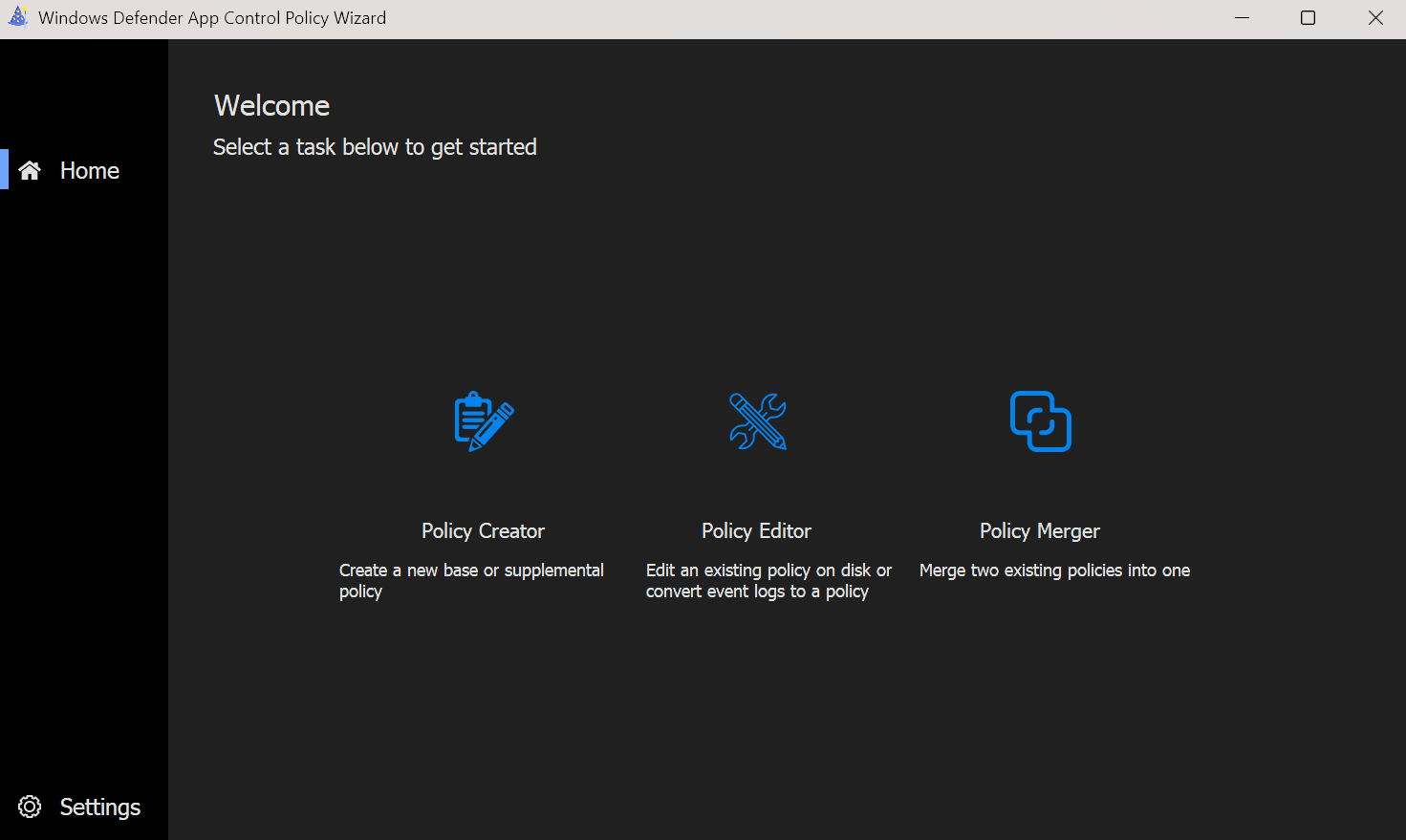Viewport: 1406px width, 840px height.
Task: Choose the Policy Editor title text
Action: point(756,531)
